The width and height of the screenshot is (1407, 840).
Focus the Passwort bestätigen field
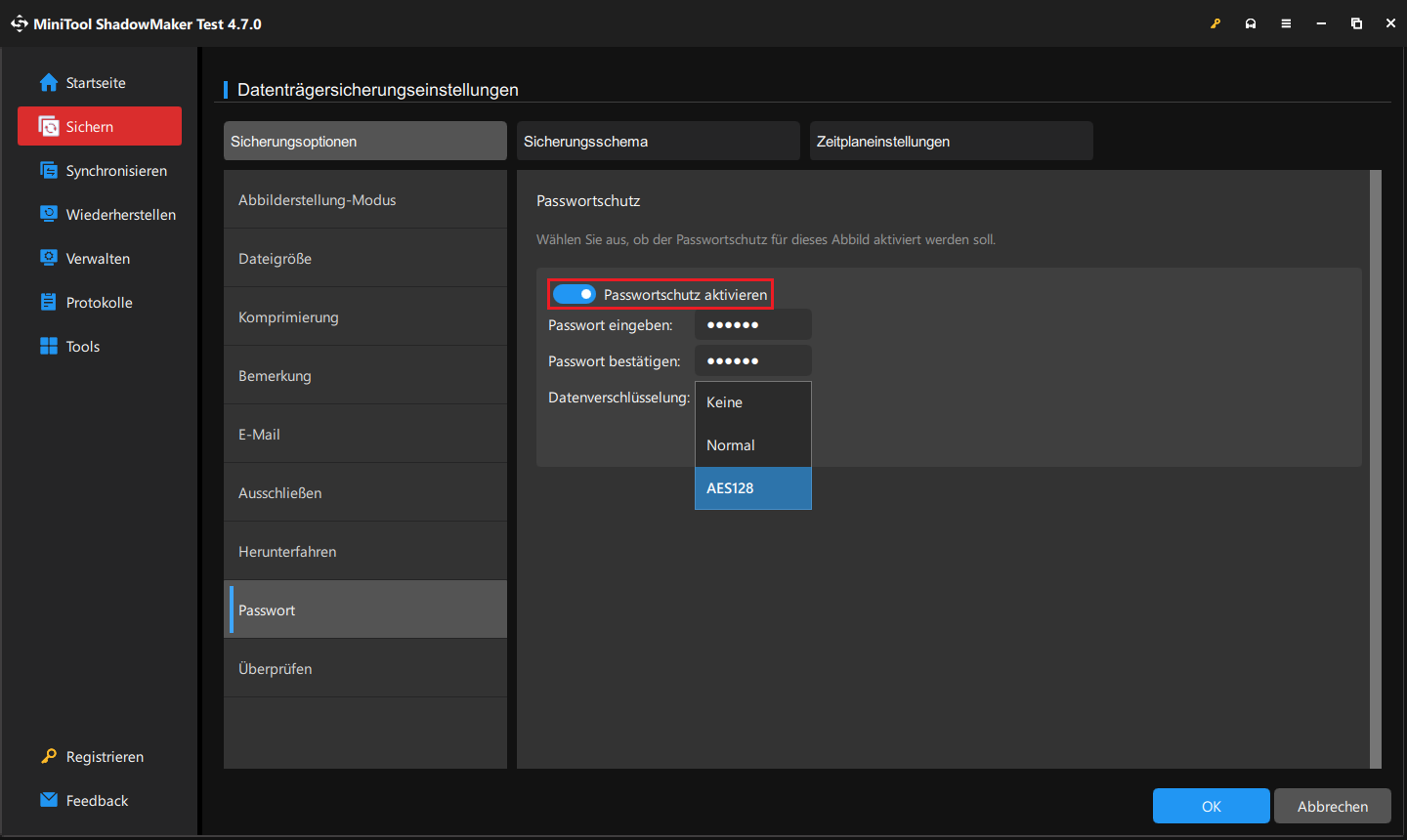click(753, 360)
